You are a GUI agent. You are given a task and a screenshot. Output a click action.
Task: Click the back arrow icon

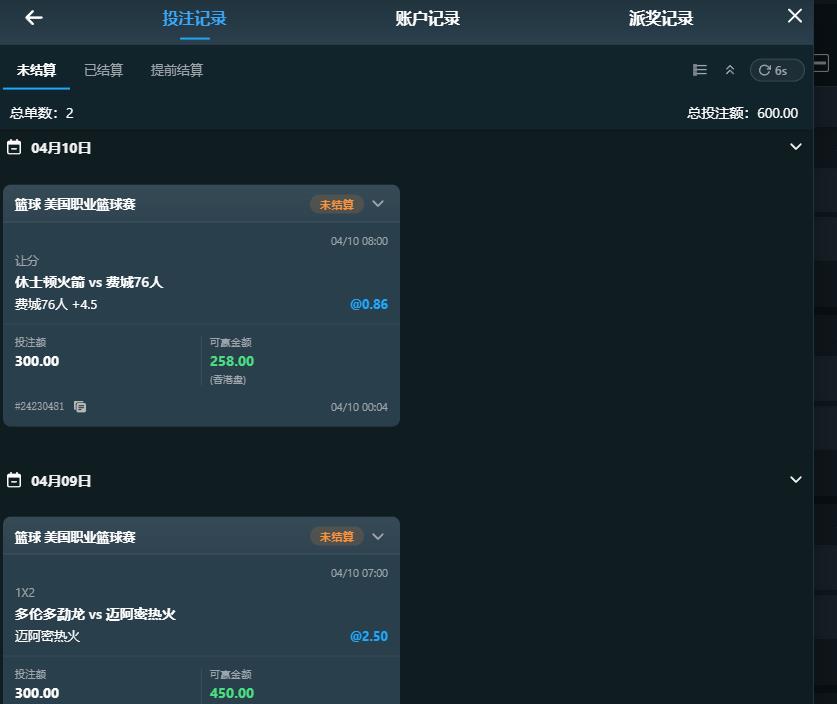[x=34, y=18]
